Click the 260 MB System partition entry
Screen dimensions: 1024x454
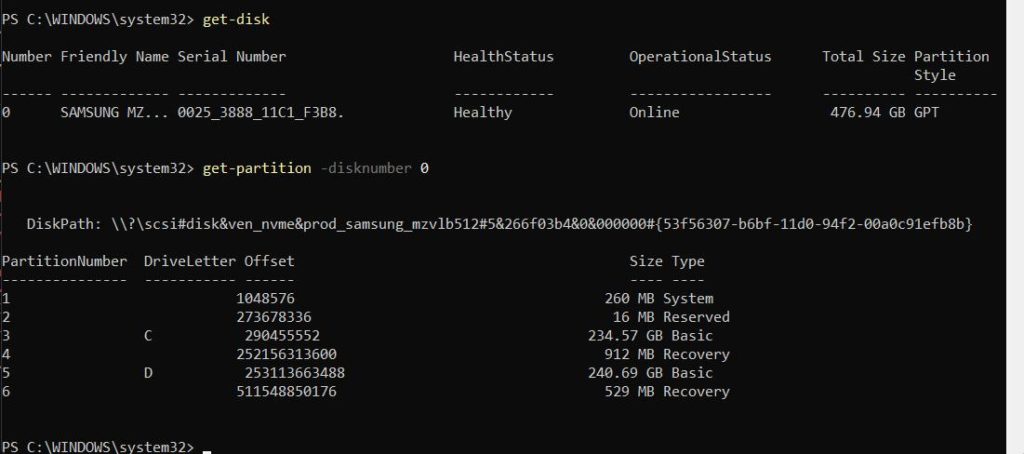point(659,298)
